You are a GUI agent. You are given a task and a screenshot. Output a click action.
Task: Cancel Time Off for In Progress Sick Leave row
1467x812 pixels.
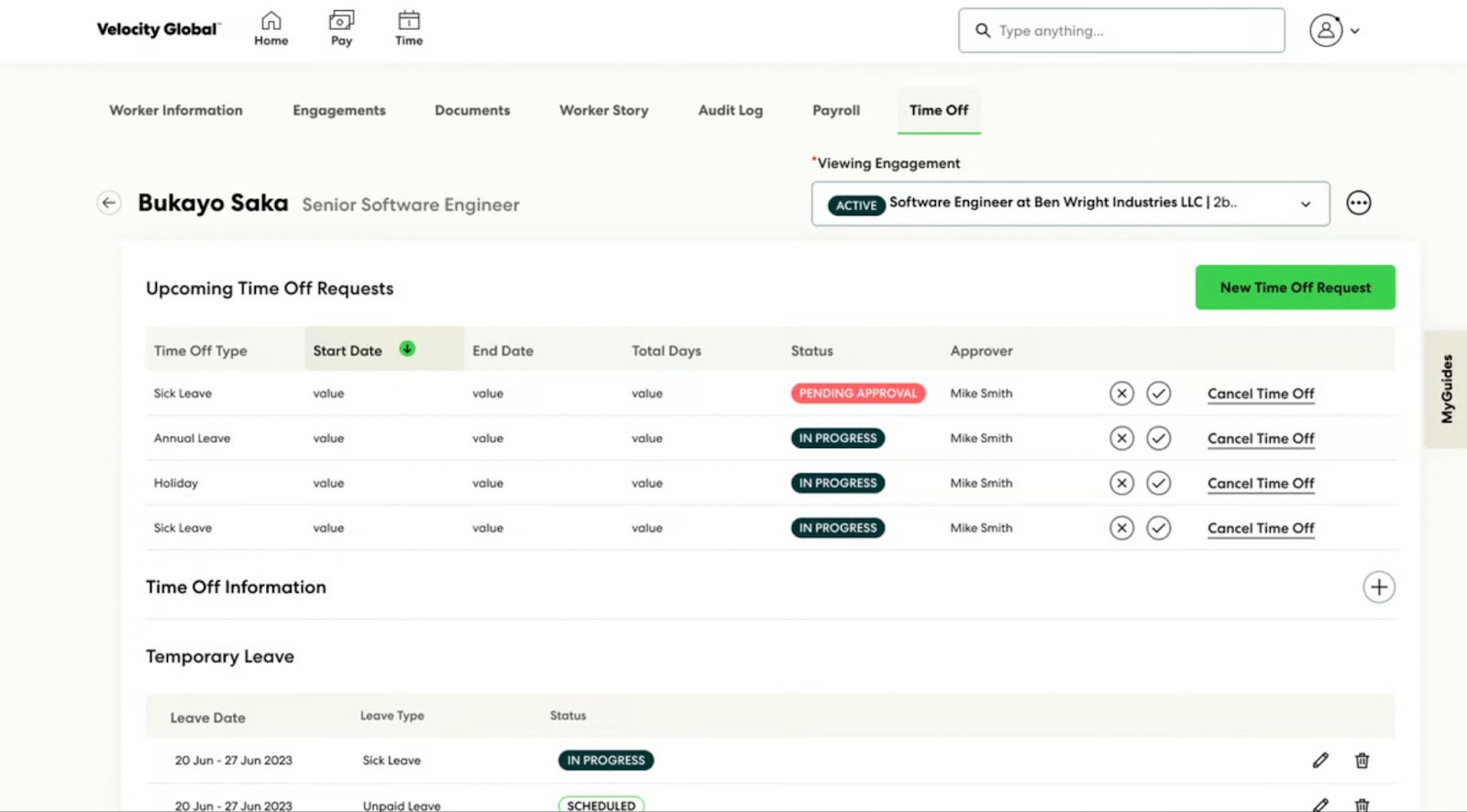1261,529
